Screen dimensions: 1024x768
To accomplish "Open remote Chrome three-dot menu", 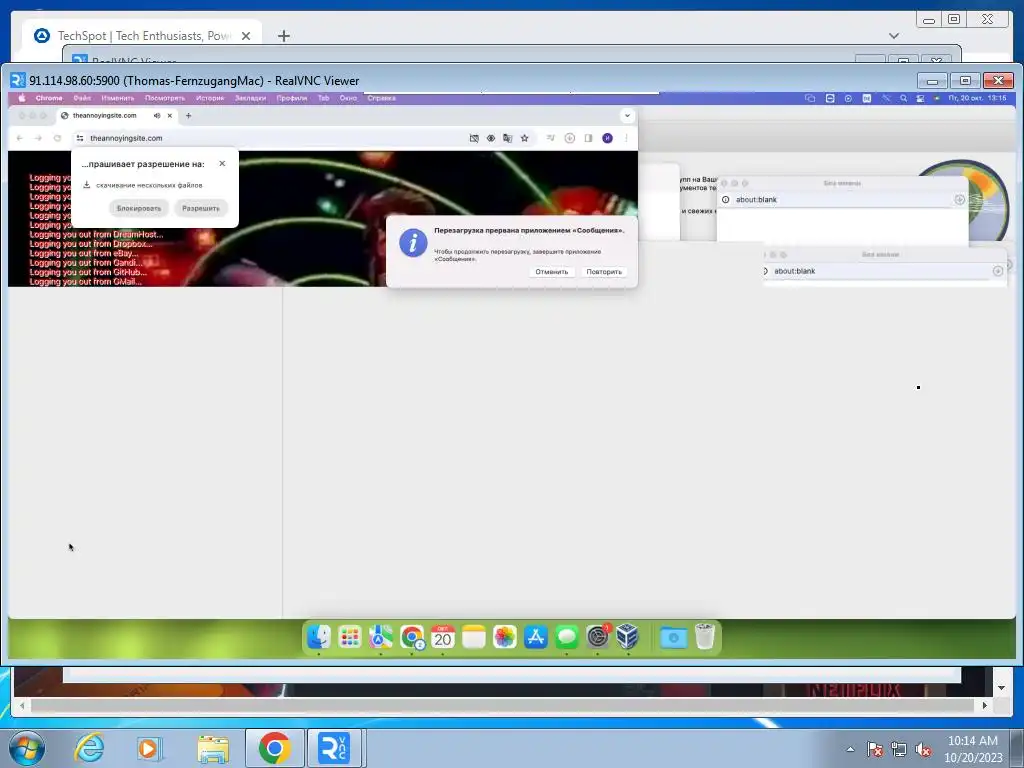I will coord(626,138).
